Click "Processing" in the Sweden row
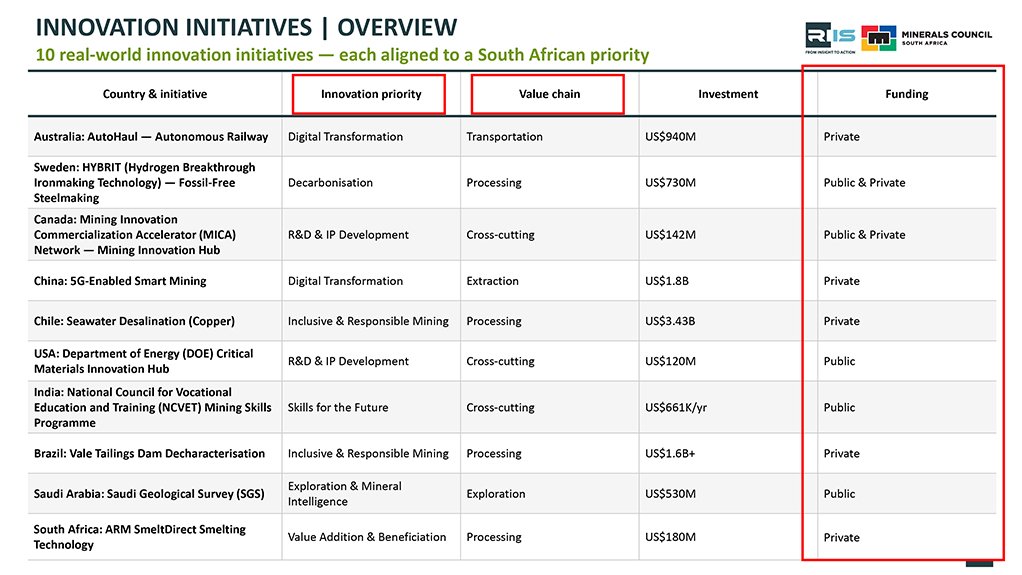This screenshot has height=575, width=1022. 494,183
